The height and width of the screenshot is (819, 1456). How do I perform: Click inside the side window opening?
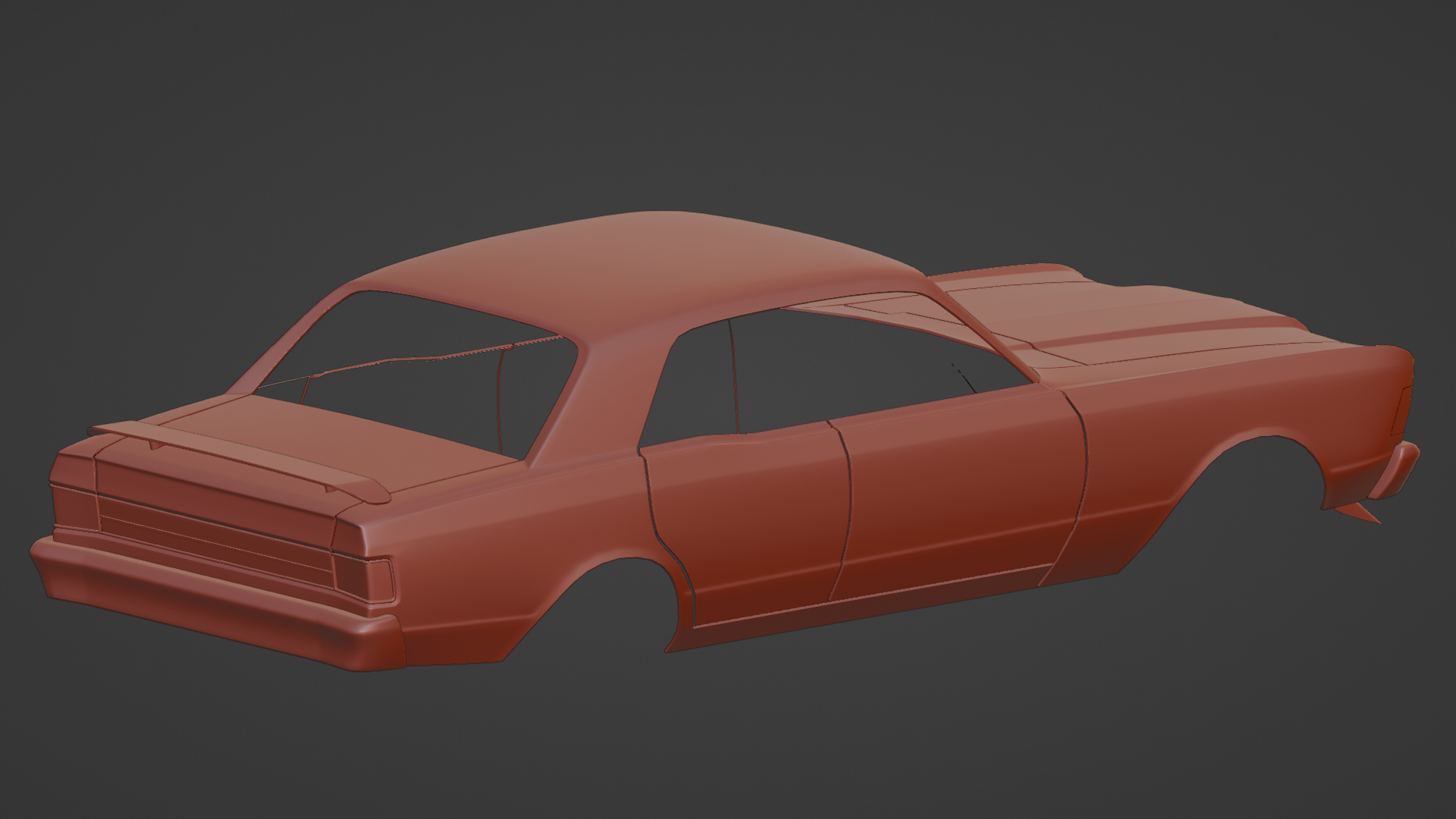[834, 364]
